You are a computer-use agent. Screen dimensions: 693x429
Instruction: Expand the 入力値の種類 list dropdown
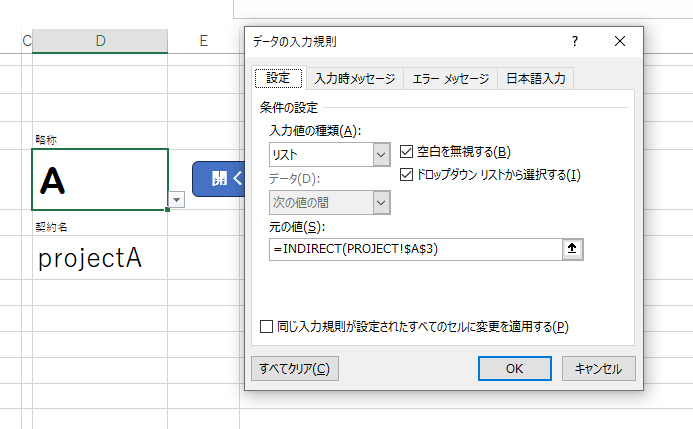pyautogui.click(x=380, y=154)
